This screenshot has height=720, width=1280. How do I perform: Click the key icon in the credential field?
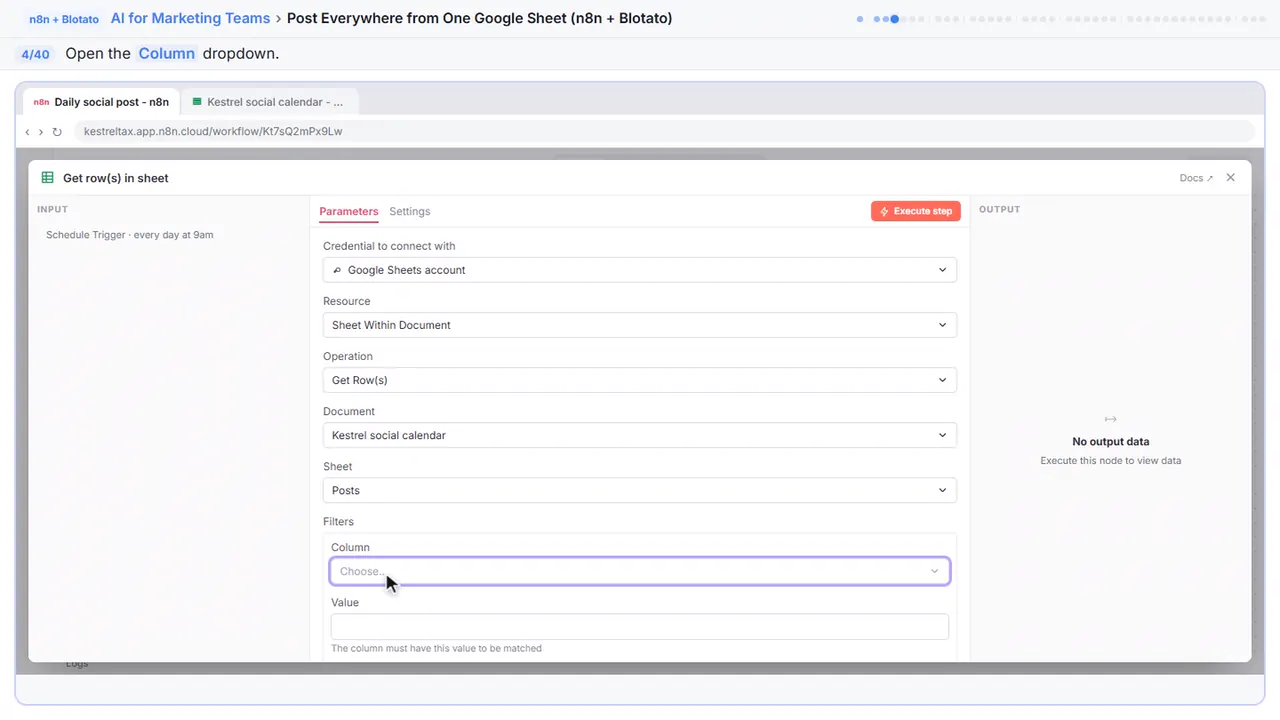tap(337, 270)
